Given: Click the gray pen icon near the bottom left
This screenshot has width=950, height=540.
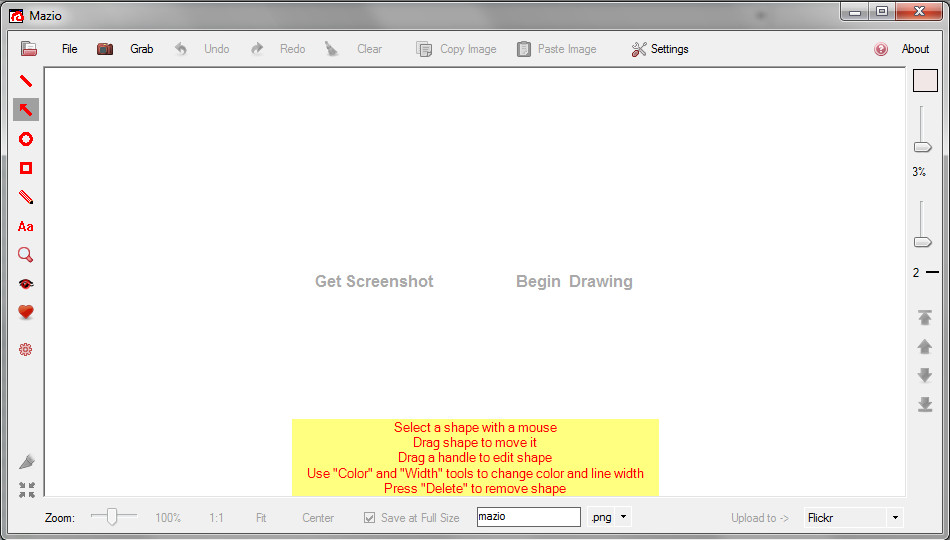Looking at the screenshot, I should (27, 461).
